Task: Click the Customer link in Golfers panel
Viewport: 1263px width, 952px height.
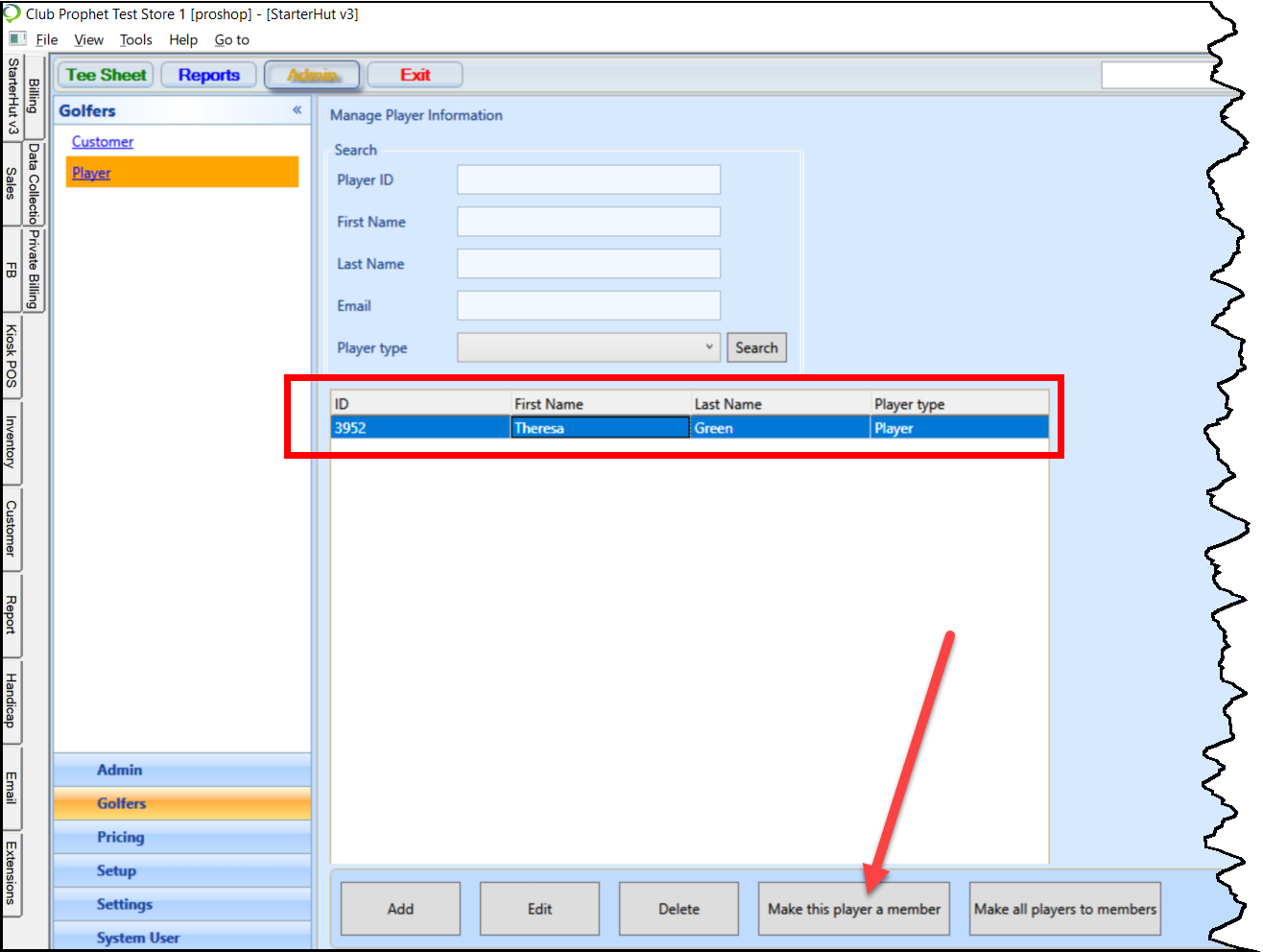Action: click(103, 142)
